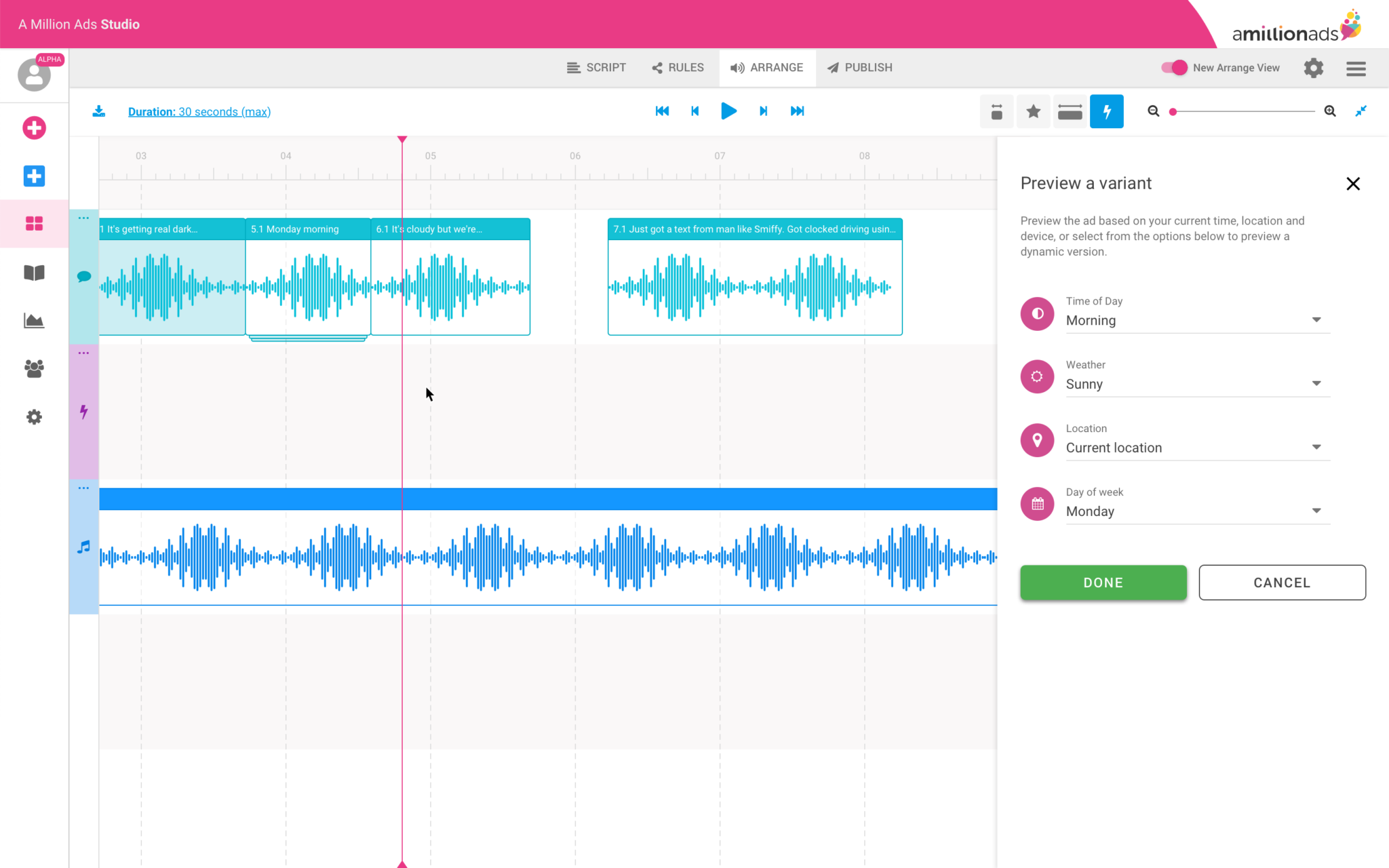Open the analytics chart sidebar icon
This screenshot has height=868, width=1389.
point(34,320)
